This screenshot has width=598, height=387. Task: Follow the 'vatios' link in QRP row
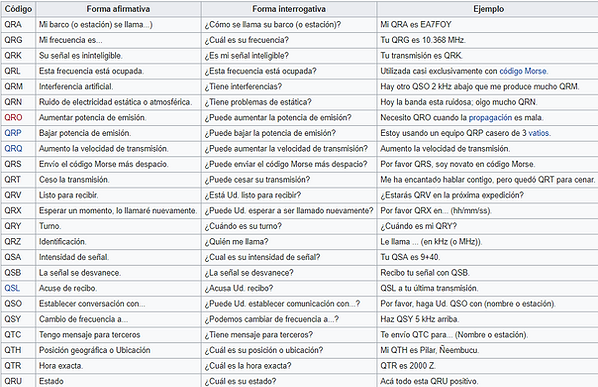click(539, 133)
